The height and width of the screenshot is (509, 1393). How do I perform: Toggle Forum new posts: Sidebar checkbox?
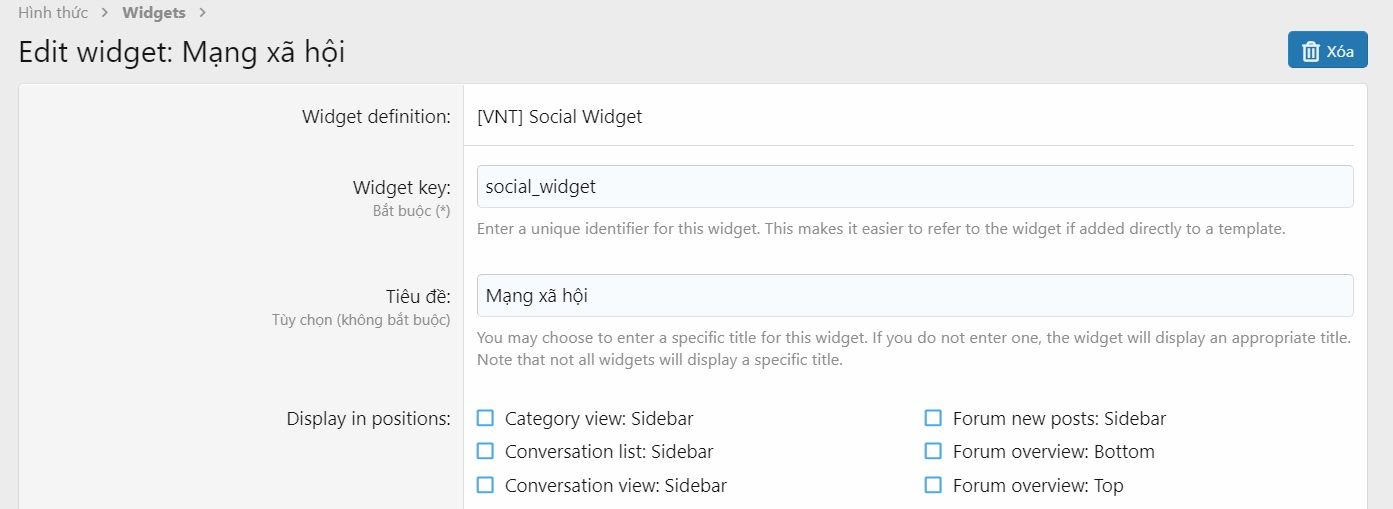click(x=933, y=418)
